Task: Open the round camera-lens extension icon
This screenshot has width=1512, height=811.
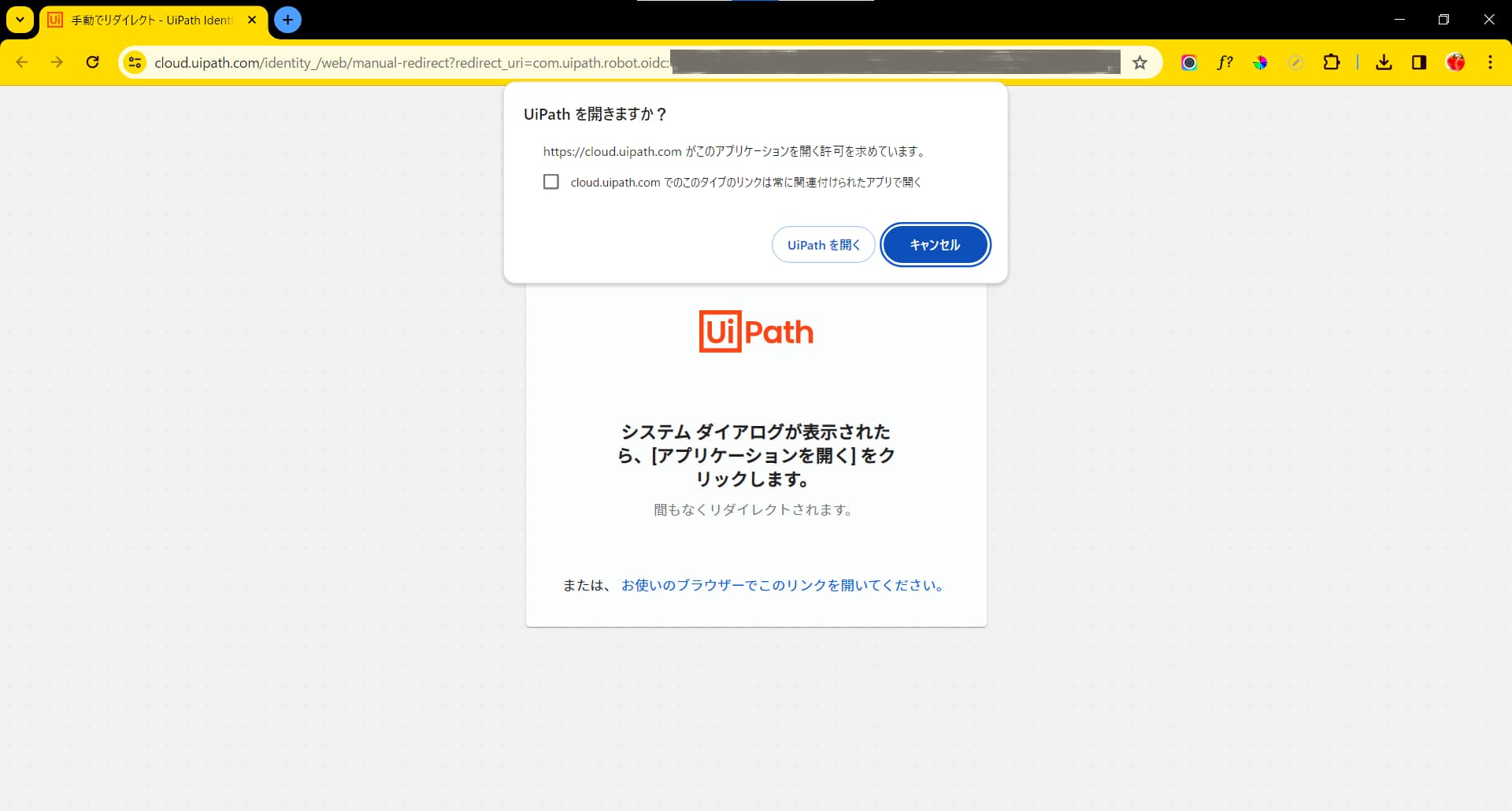Action: coord(1189,62)
